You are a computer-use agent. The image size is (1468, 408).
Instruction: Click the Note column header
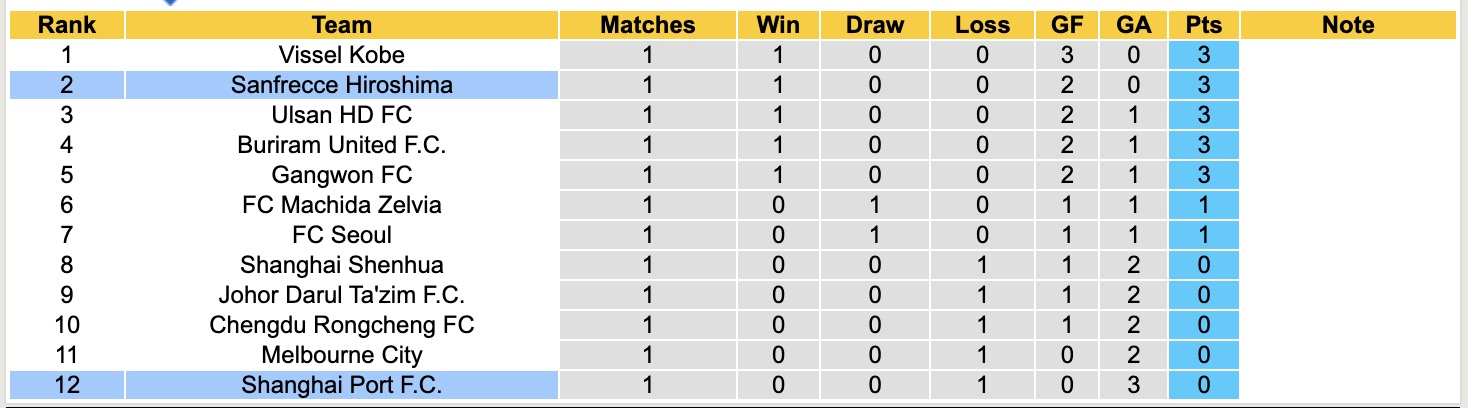pyautogui.click(x=1348, y=25)
